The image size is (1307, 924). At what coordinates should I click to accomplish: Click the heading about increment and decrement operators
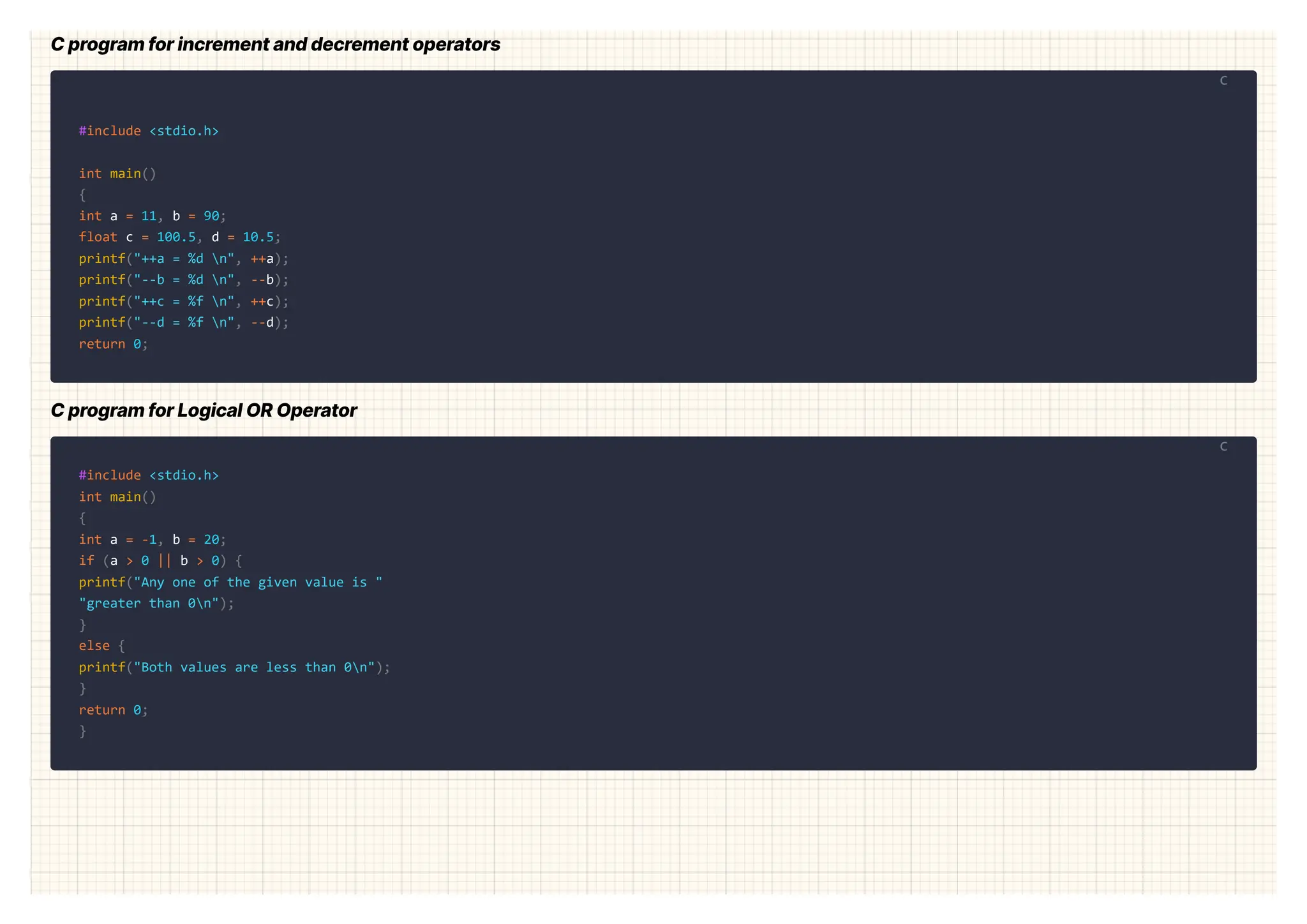click(x=275, y=45)
